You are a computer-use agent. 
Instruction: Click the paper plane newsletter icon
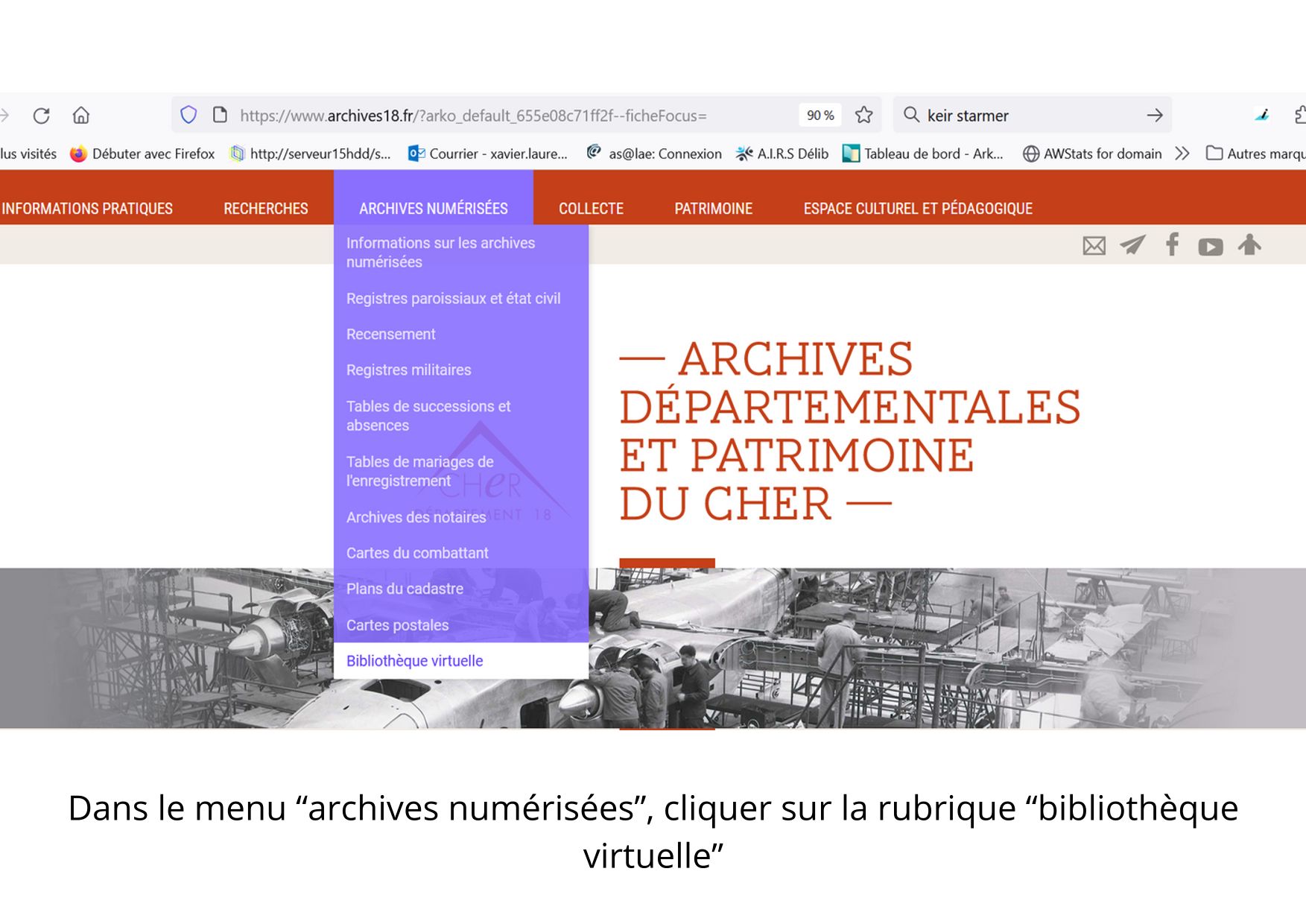point(1132,245)
